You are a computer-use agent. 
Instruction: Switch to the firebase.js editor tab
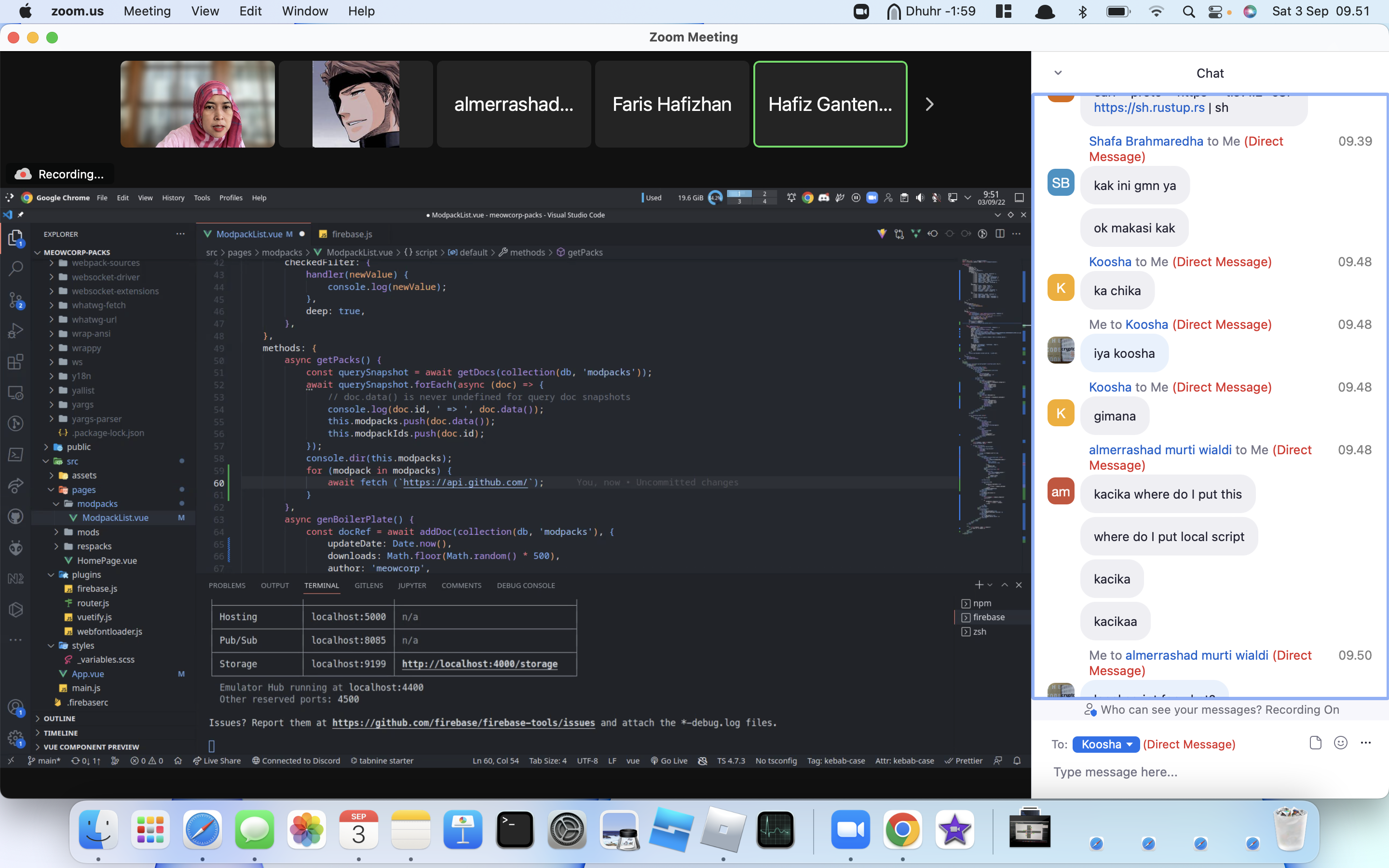351,234
